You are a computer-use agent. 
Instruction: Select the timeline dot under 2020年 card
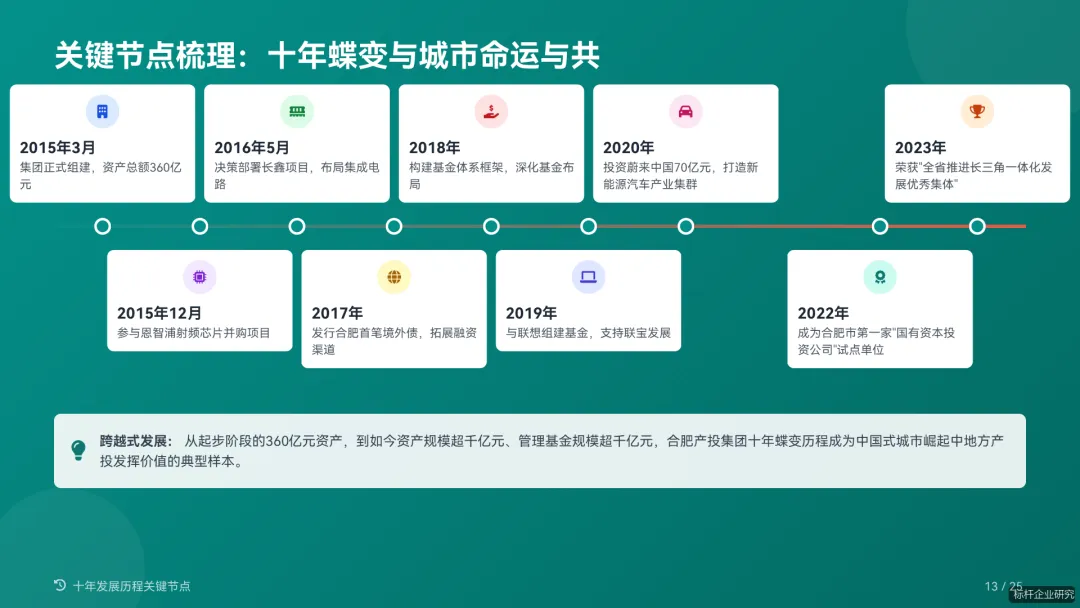pyautogui.click(x=685, y=226)
